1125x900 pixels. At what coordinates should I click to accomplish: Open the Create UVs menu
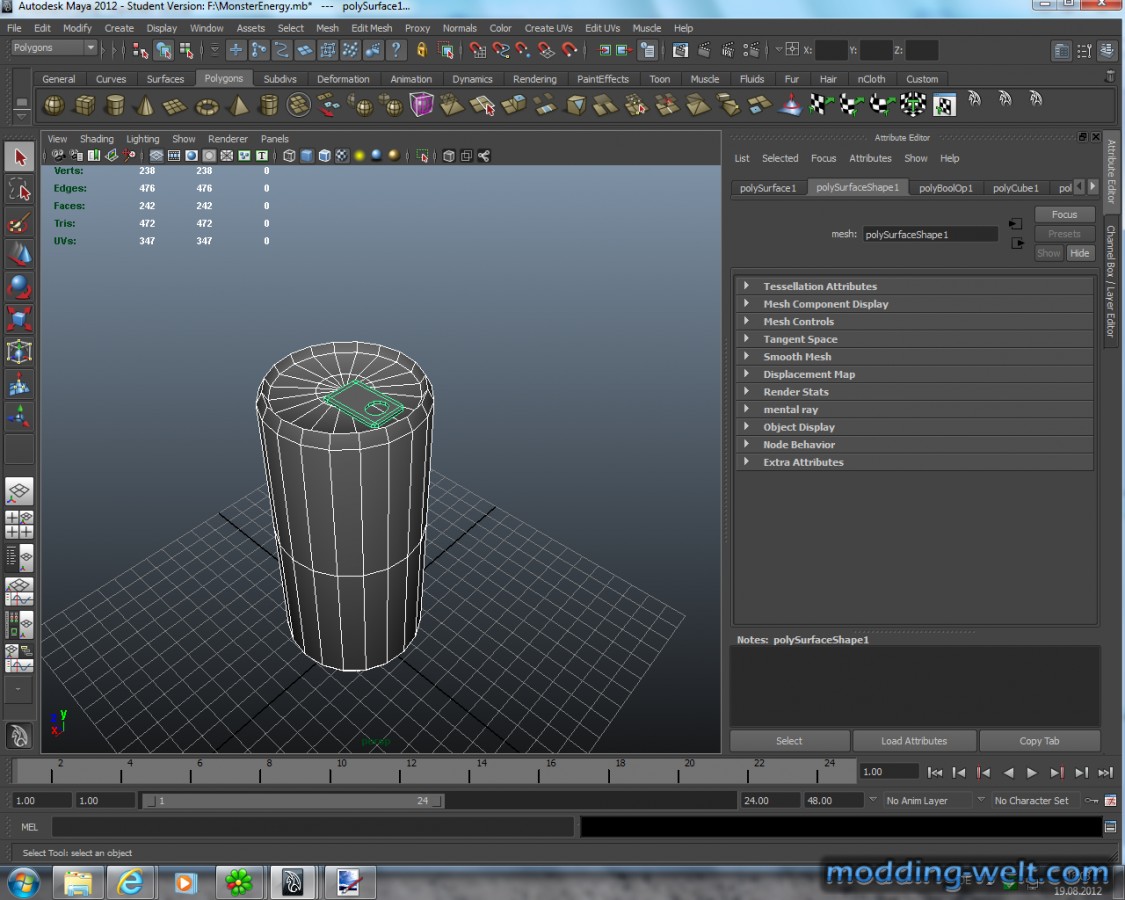[x=548, y=28]
